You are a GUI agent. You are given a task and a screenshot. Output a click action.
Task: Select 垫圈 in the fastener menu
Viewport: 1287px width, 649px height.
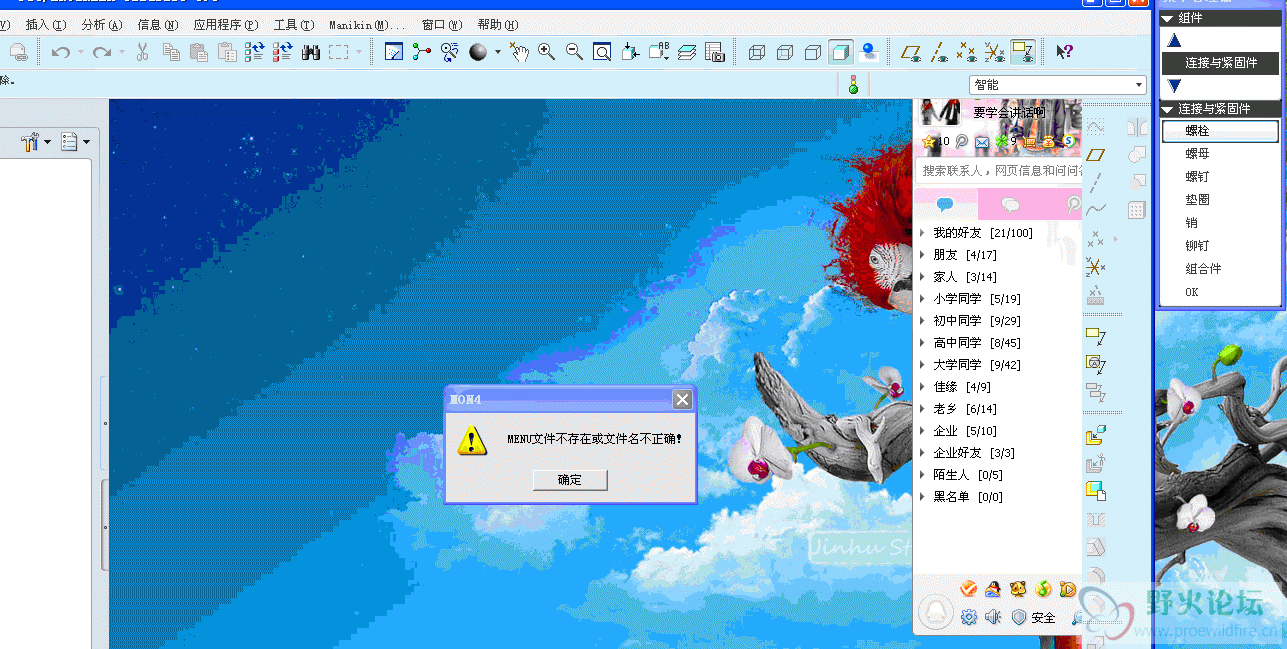coord(1219,200)
